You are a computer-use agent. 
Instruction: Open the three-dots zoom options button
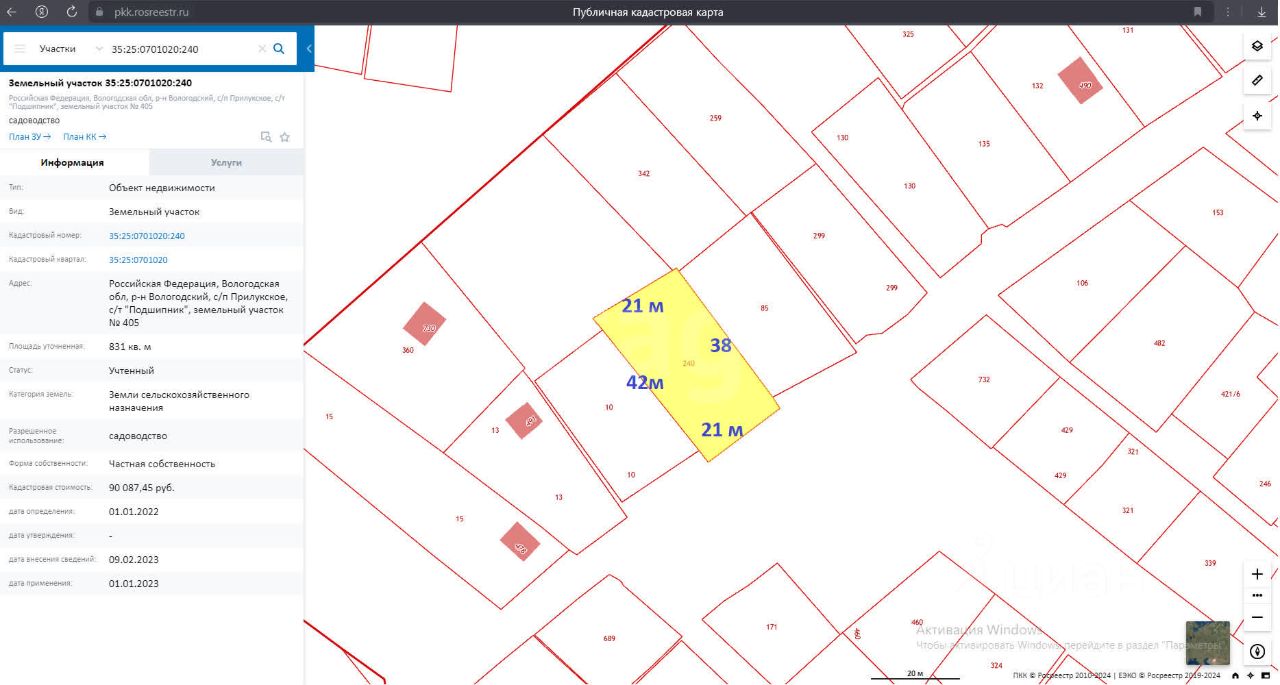tap(1257, 595)
